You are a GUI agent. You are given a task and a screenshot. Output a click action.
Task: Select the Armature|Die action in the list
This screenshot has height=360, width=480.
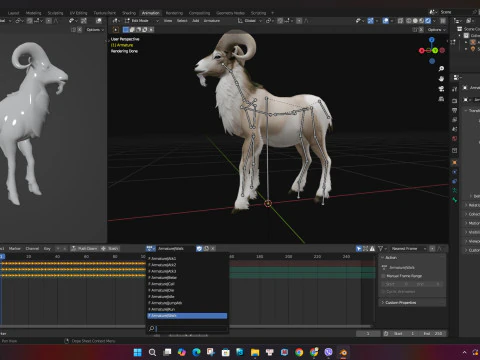click(187, 290)
